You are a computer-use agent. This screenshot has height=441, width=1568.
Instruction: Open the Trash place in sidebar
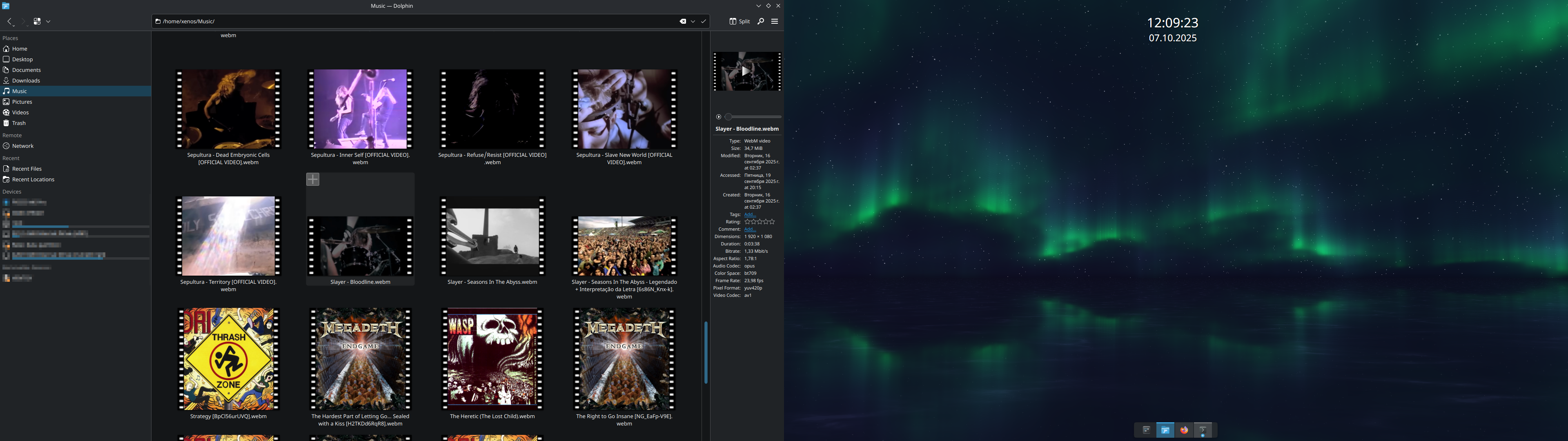(x=19, y=123)
